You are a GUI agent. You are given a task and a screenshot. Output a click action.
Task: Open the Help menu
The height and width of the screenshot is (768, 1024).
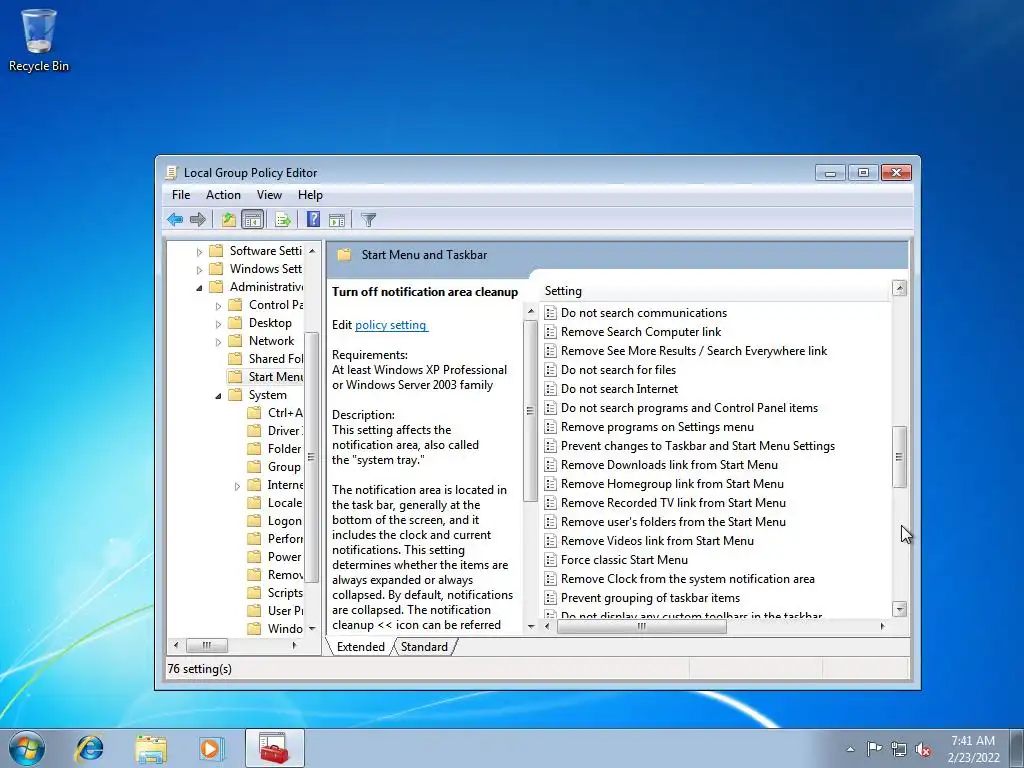[x=310, y=195]
